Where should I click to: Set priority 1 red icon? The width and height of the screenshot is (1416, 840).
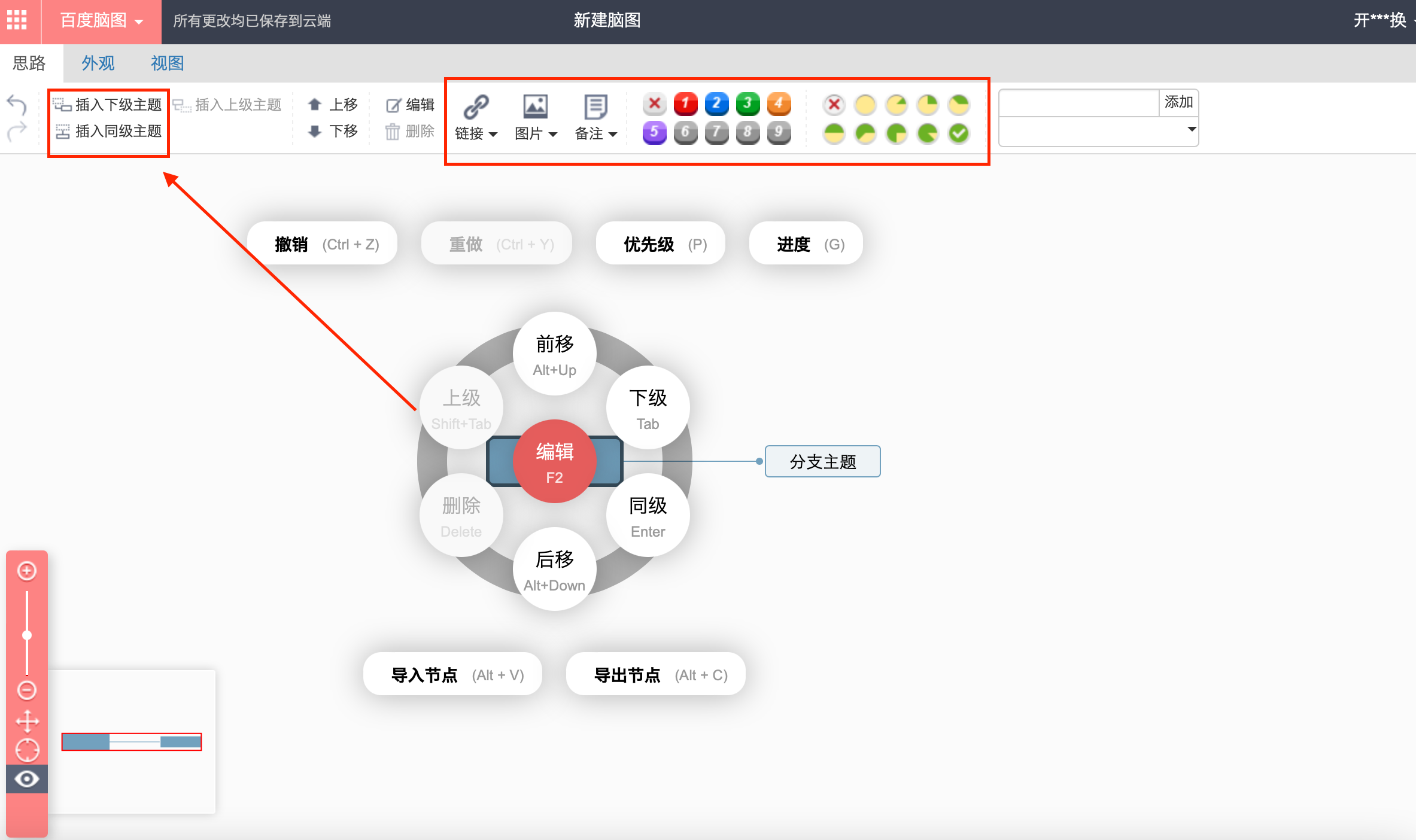pos(686,104)
